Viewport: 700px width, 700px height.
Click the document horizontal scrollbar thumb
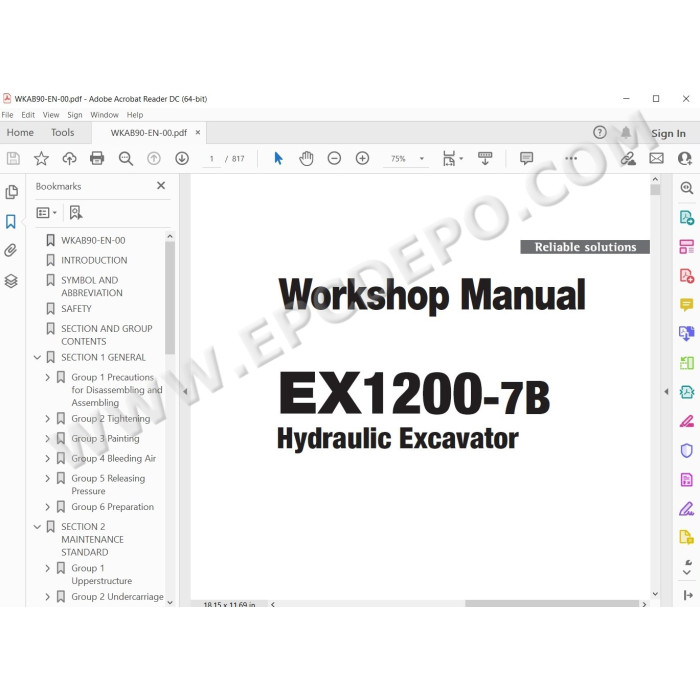point(552,604)
